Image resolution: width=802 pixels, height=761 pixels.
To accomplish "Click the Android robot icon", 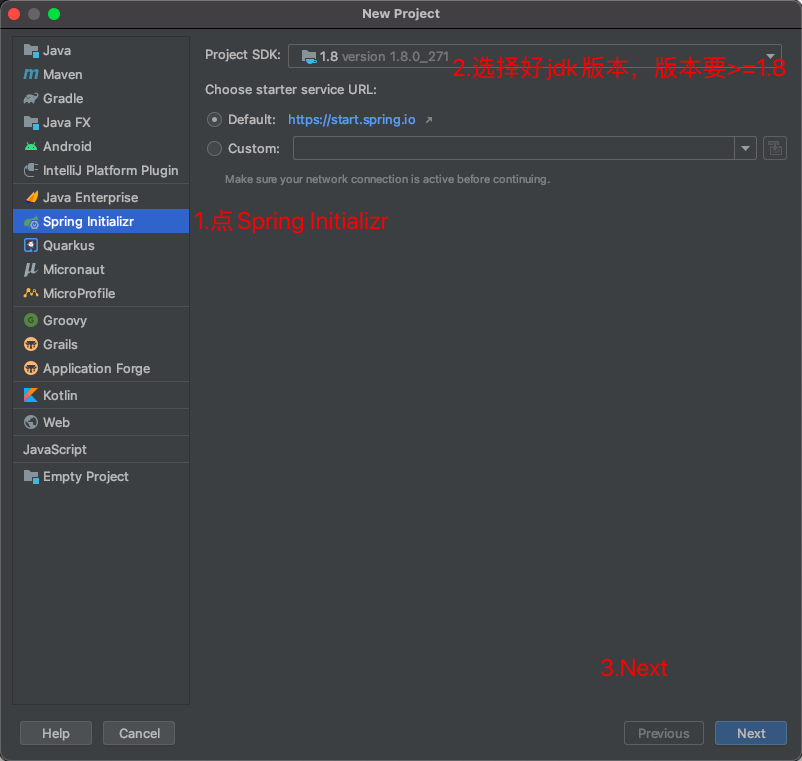I will click(x=31, y=147).
